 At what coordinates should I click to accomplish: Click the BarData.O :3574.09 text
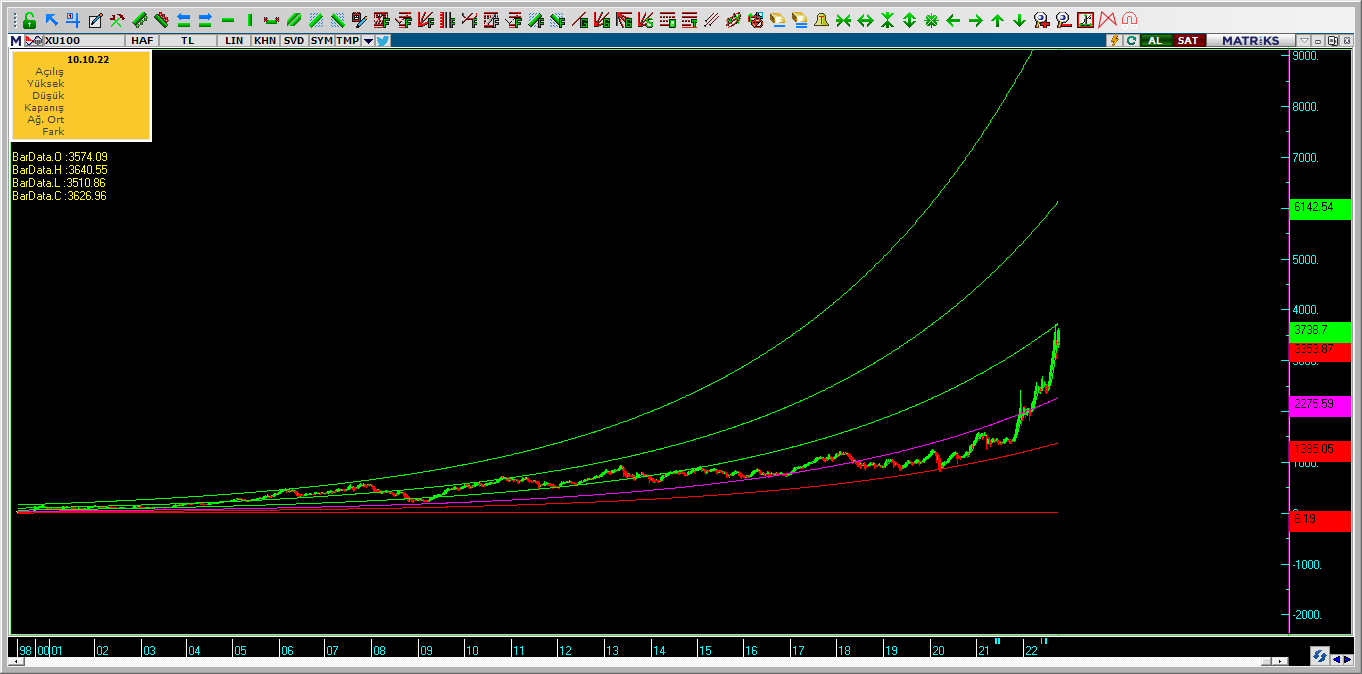(59, 157)
